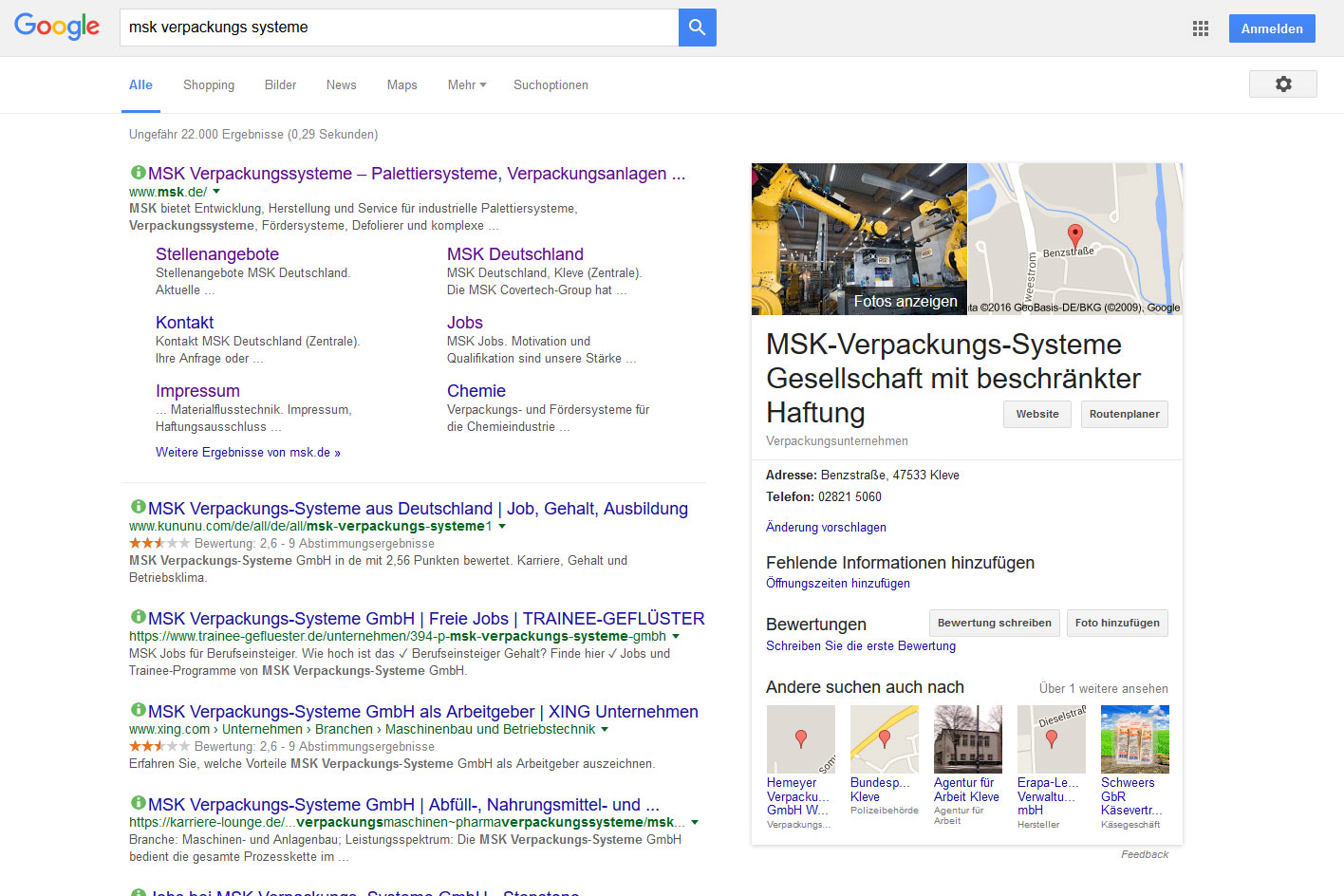Open Suchoptionen search tools
The height and width of the screenshot is (896, 1344).
pyautogui.click(x=551, y=84)
